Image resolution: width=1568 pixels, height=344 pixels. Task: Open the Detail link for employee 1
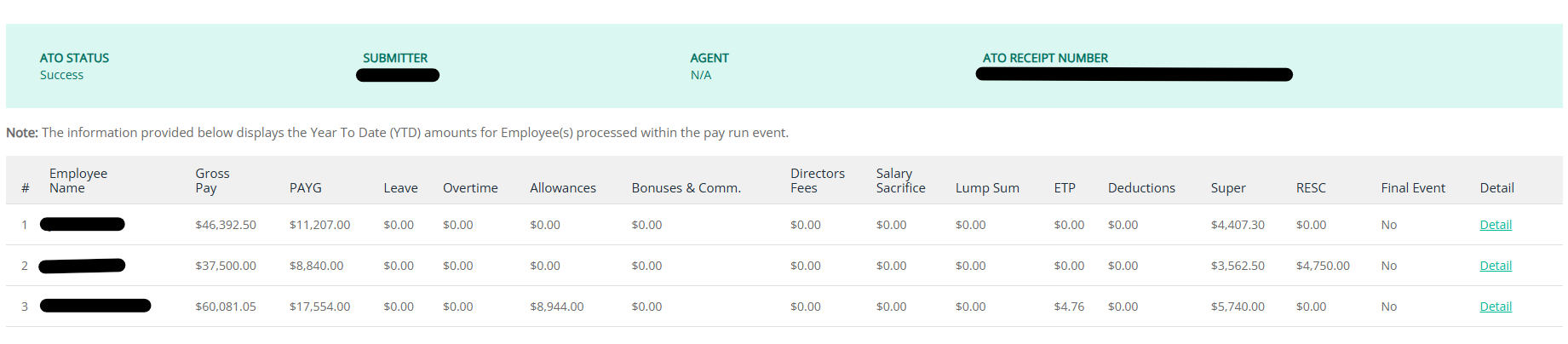pos(1496,225)
